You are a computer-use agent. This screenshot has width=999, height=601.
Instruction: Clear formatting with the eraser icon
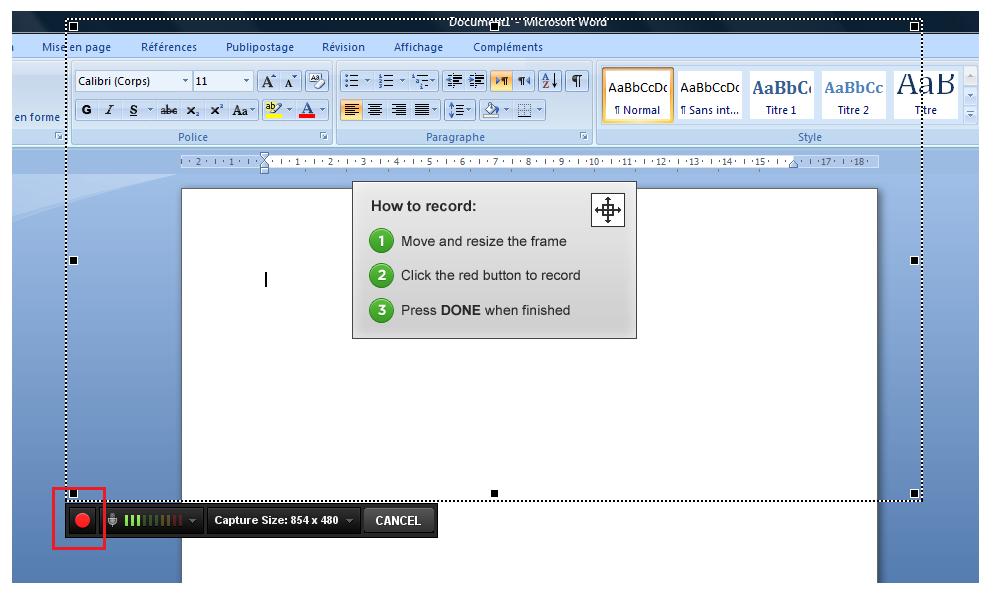(x=317, y=81)
